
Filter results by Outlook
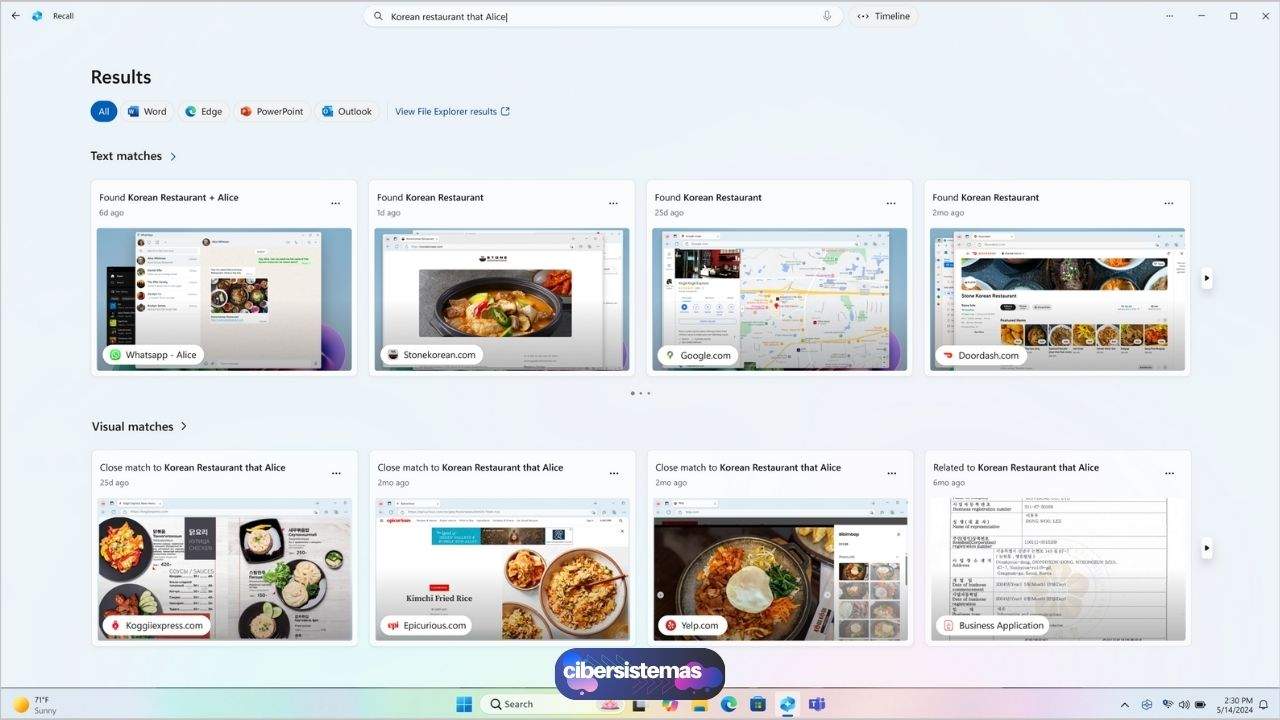(347, 112)
